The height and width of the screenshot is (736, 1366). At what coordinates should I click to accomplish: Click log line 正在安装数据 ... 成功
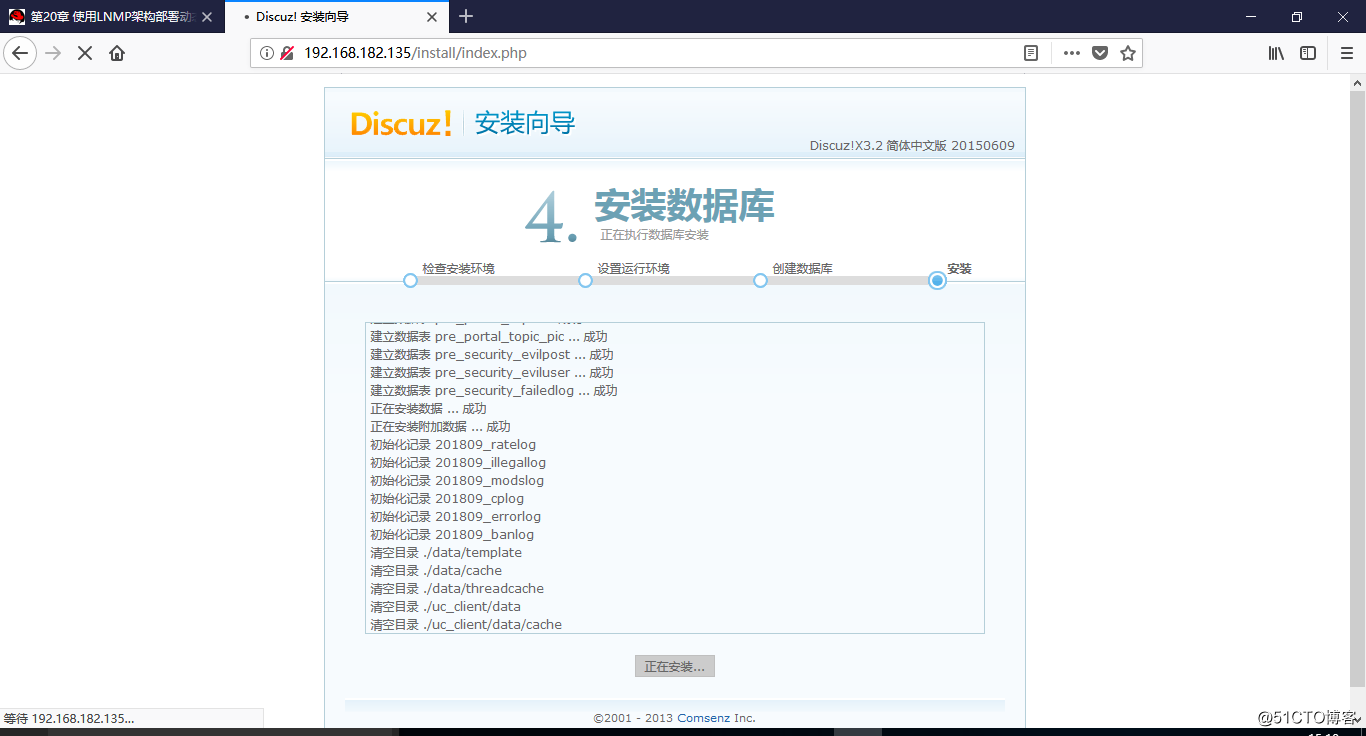coord(428,409)
